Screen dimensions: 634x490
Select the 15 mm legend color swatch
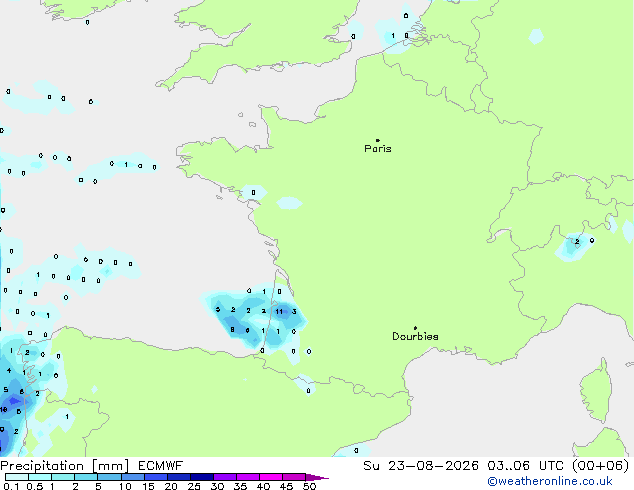click(155, 477)
